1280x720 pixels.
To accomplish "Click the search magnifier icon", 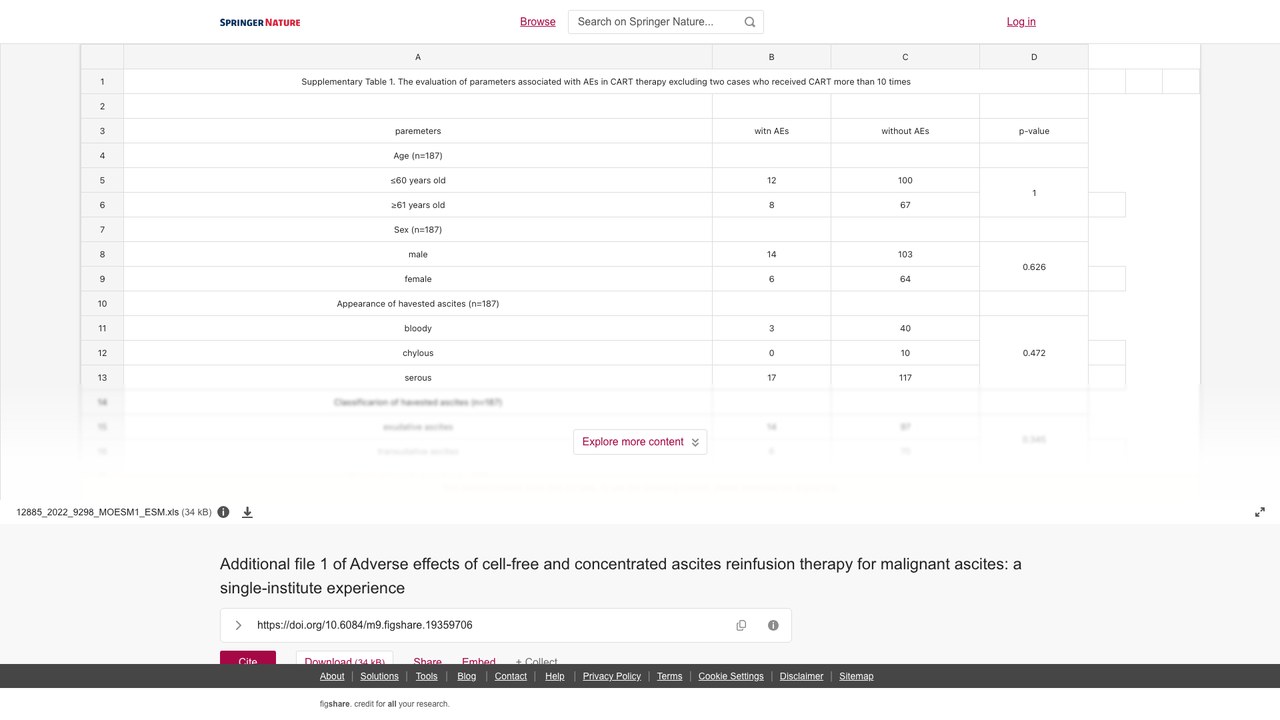I will click(x=750, y=22).
